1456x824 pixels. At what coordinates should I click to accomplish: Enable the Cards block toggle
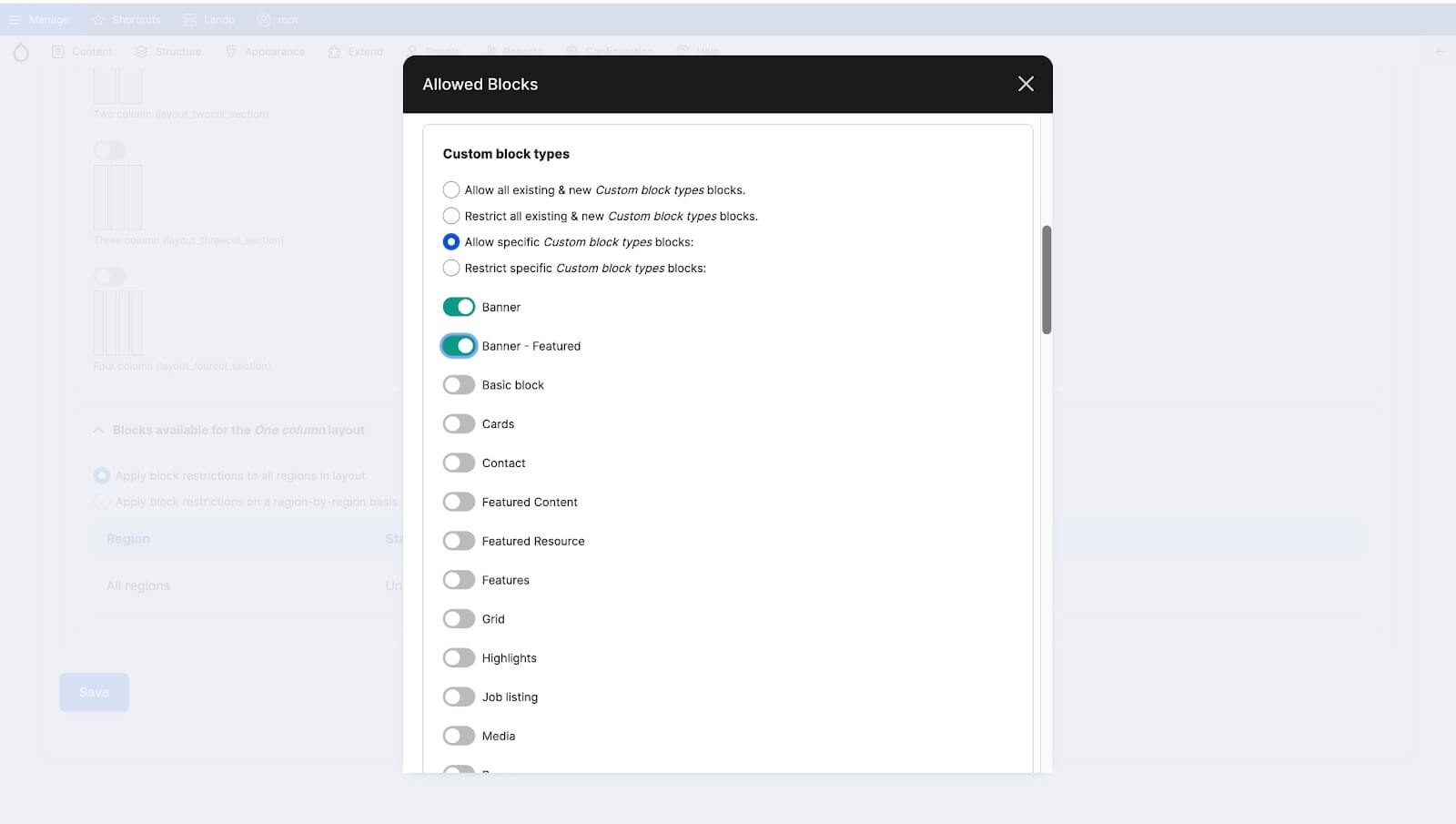[x=459, y=424]
